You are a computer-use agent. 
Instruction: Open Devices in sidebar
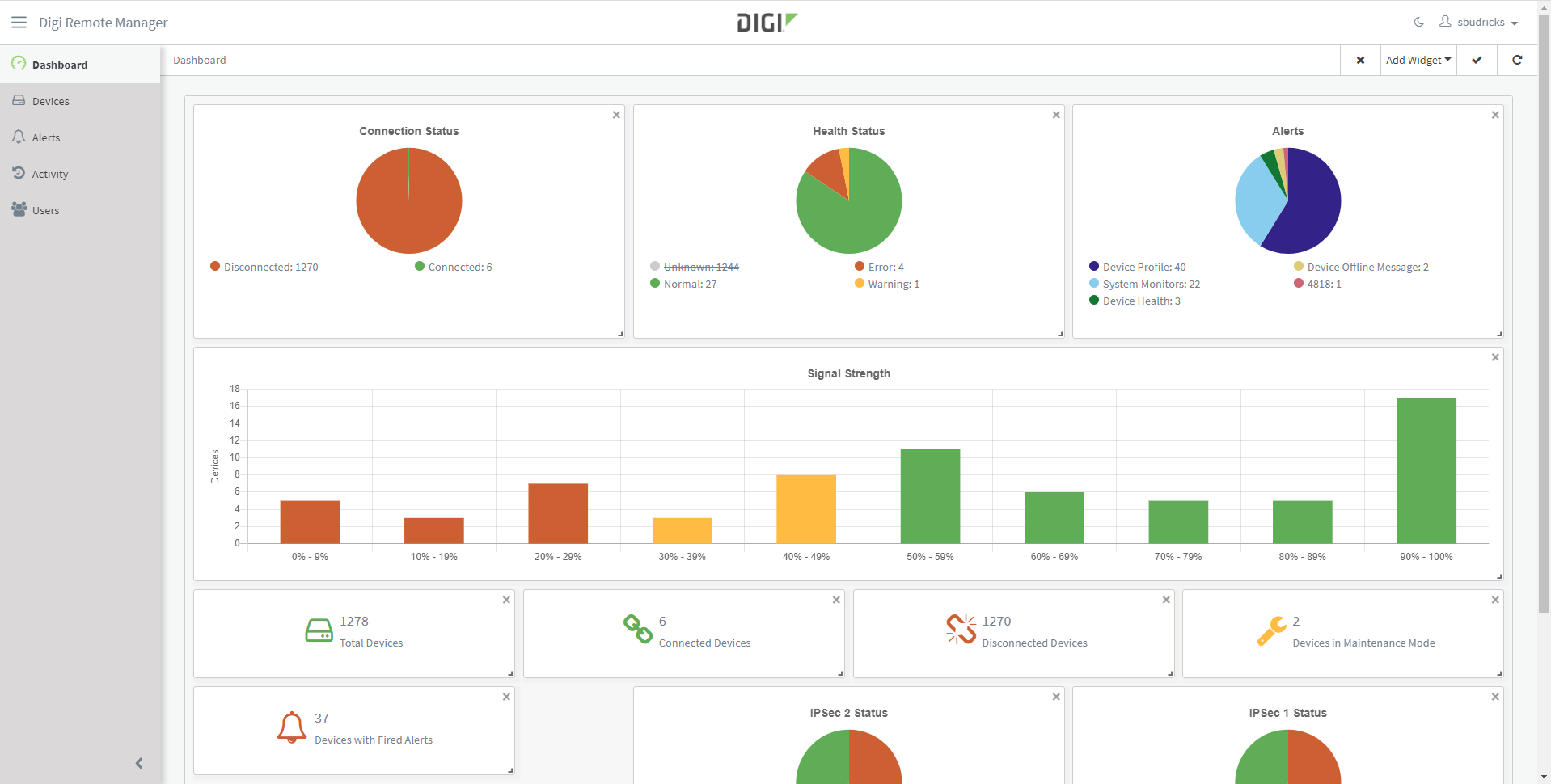tap(80, 101)
